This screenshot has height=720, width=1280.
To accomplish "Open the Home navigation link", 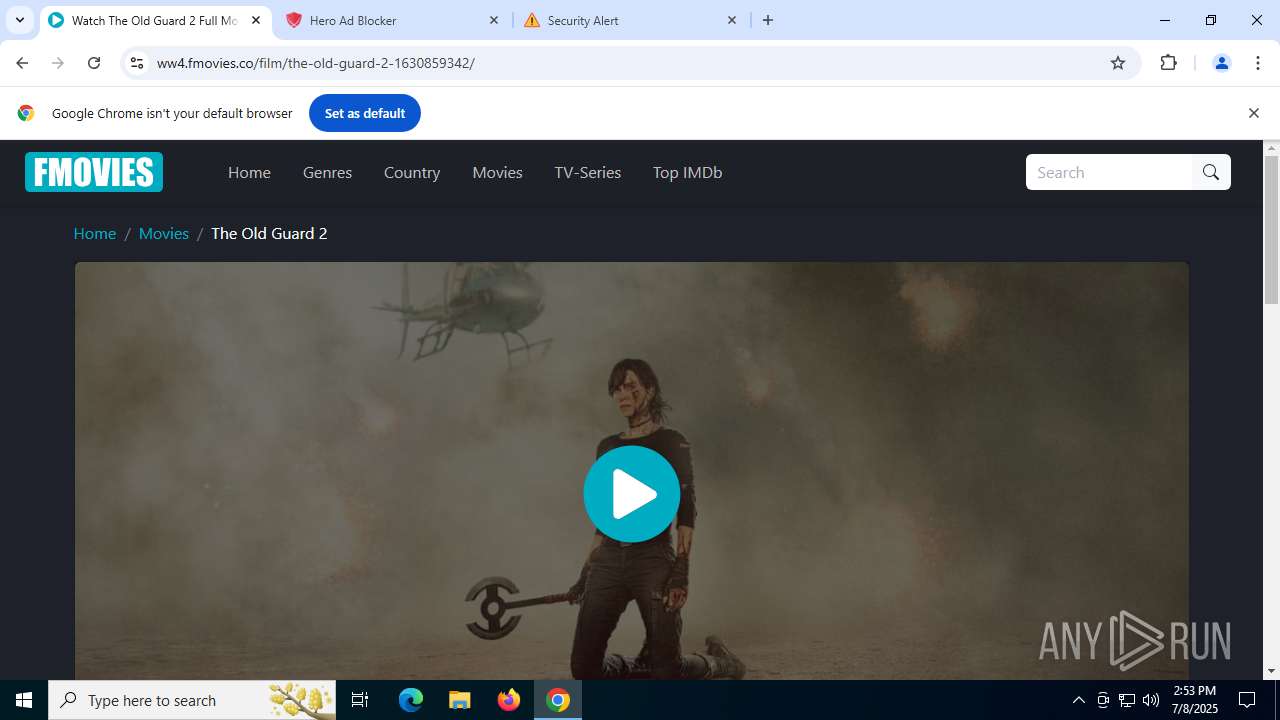I will coord(249,172).
